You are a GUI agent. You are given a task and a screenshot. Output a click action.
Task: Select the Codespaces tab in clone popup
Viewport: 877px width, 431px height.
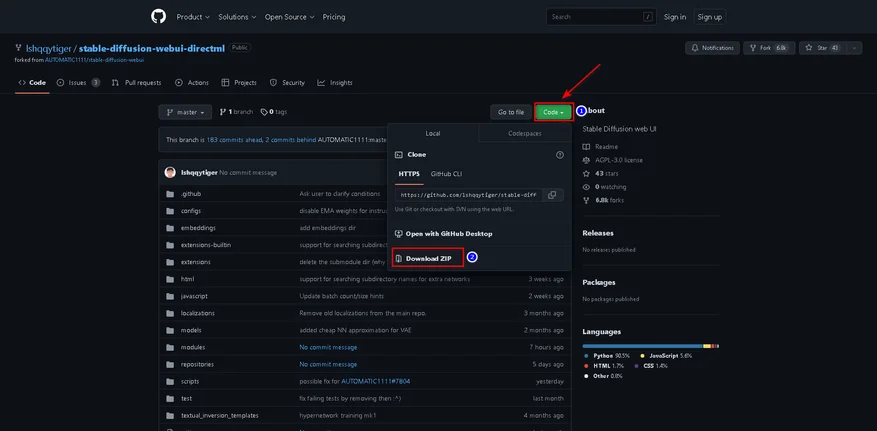pos(525,134)
